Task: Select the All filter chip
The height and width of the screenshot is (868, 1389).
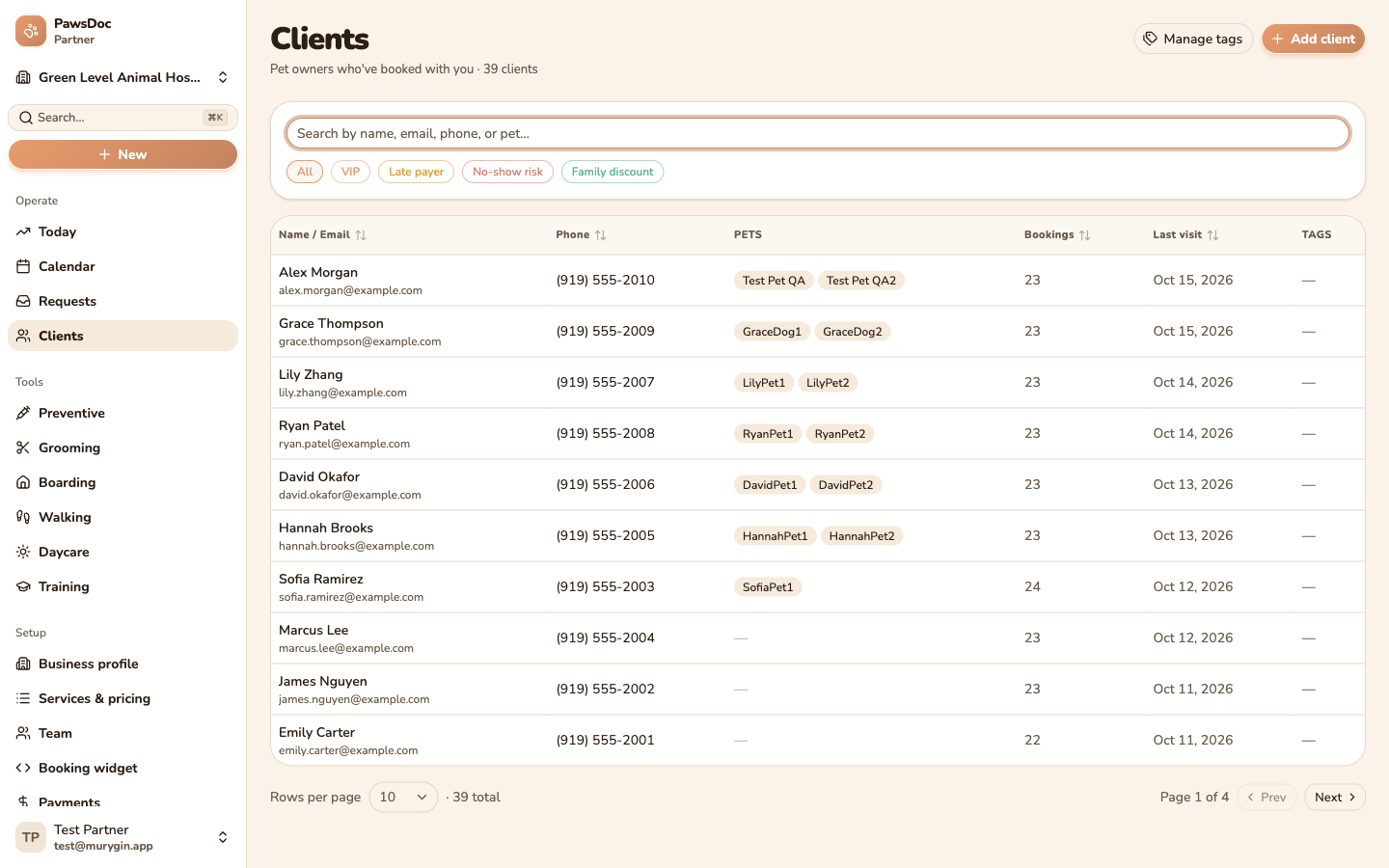Action: coord(305,172)
